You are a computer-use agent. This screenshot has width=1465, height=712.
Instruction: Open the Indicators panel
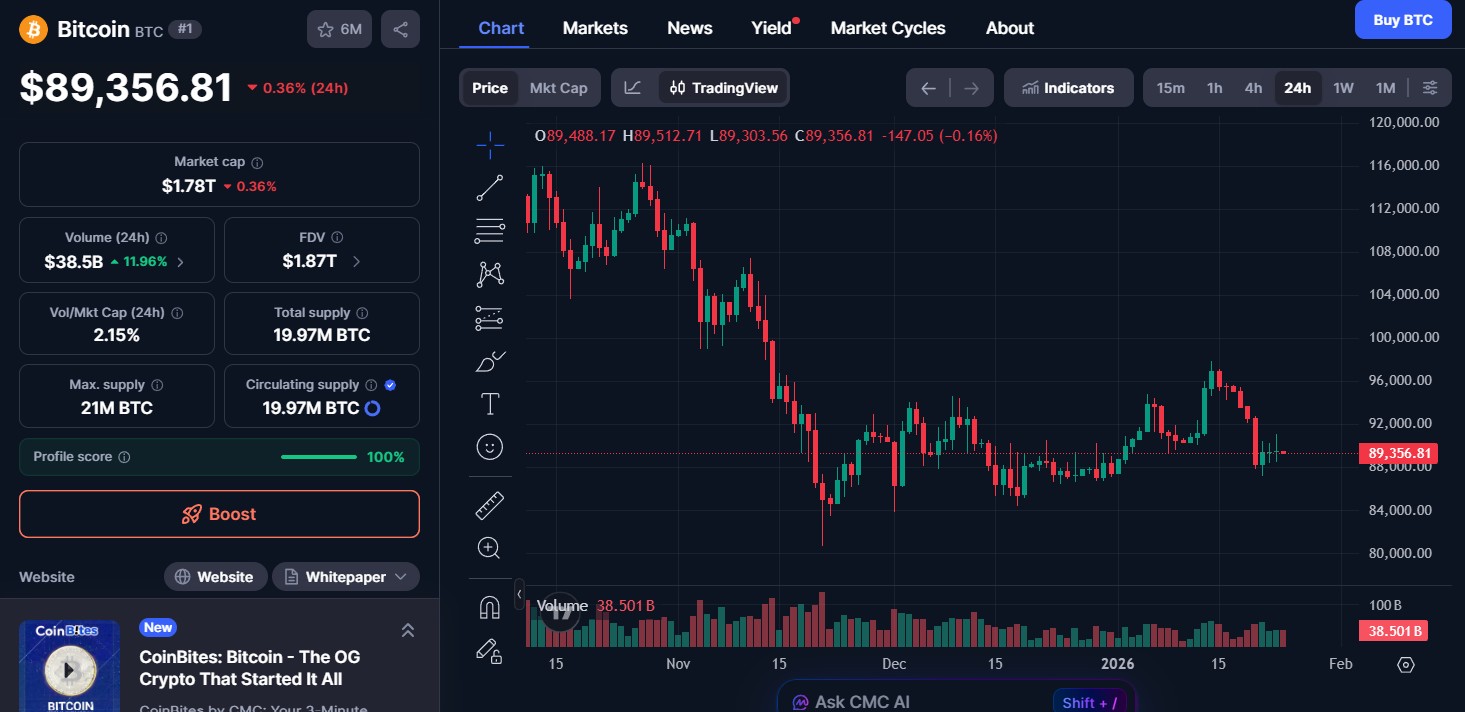point(1068,87)
